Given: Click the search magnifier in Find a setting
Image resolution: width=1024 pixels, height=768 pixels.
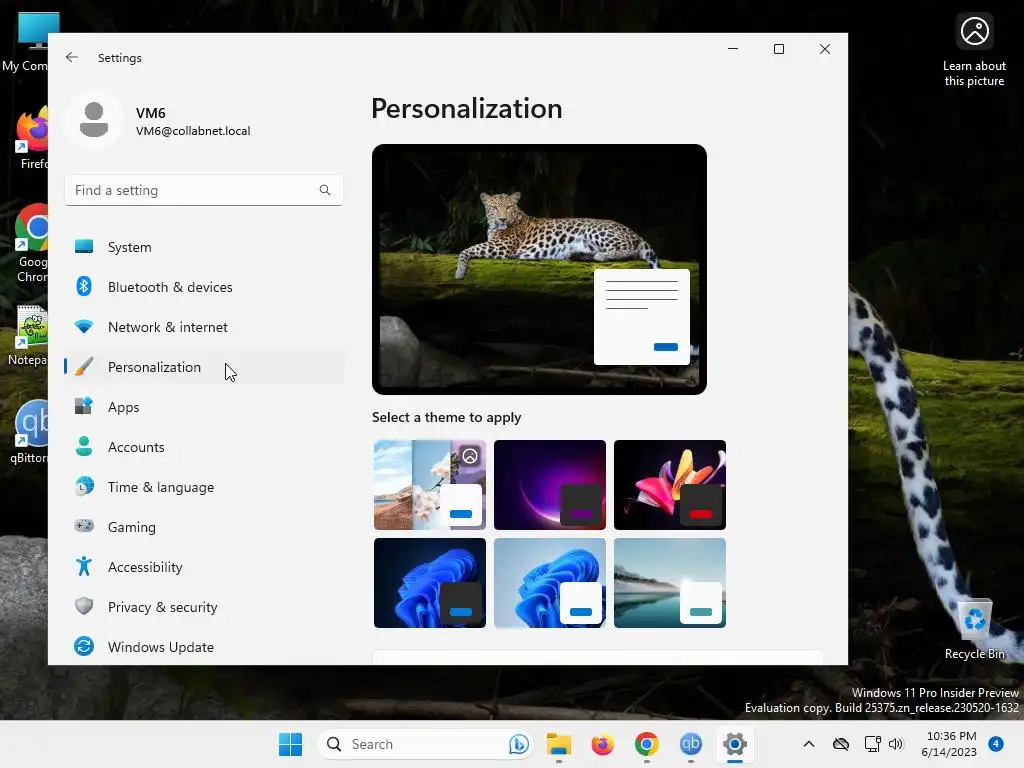Looking at the screenshot, I should pyautogui.click(x=325, y=190).
